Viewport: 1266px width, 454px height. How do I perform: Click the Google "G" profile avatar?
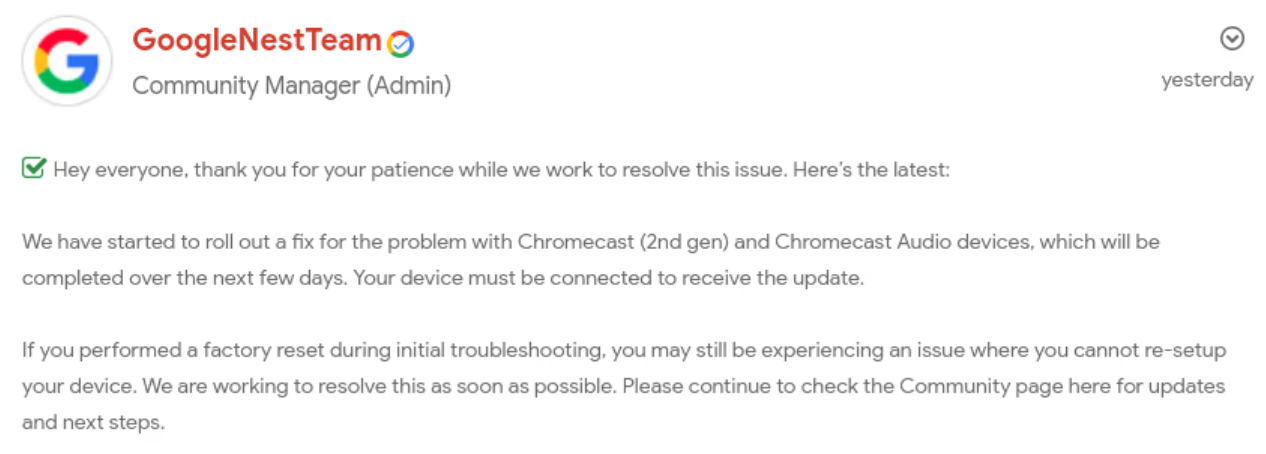pyautogui.click(x=67, y=60)
